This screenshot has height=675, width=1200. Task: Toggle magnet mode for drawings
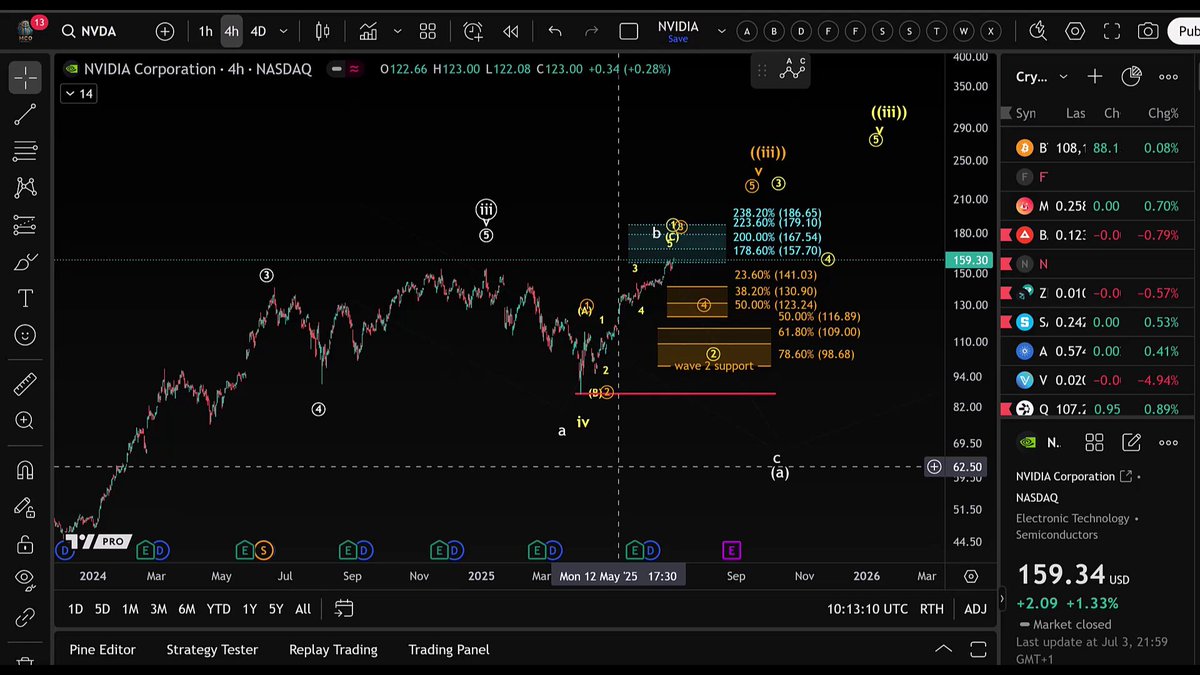click(x=25, y=470)
